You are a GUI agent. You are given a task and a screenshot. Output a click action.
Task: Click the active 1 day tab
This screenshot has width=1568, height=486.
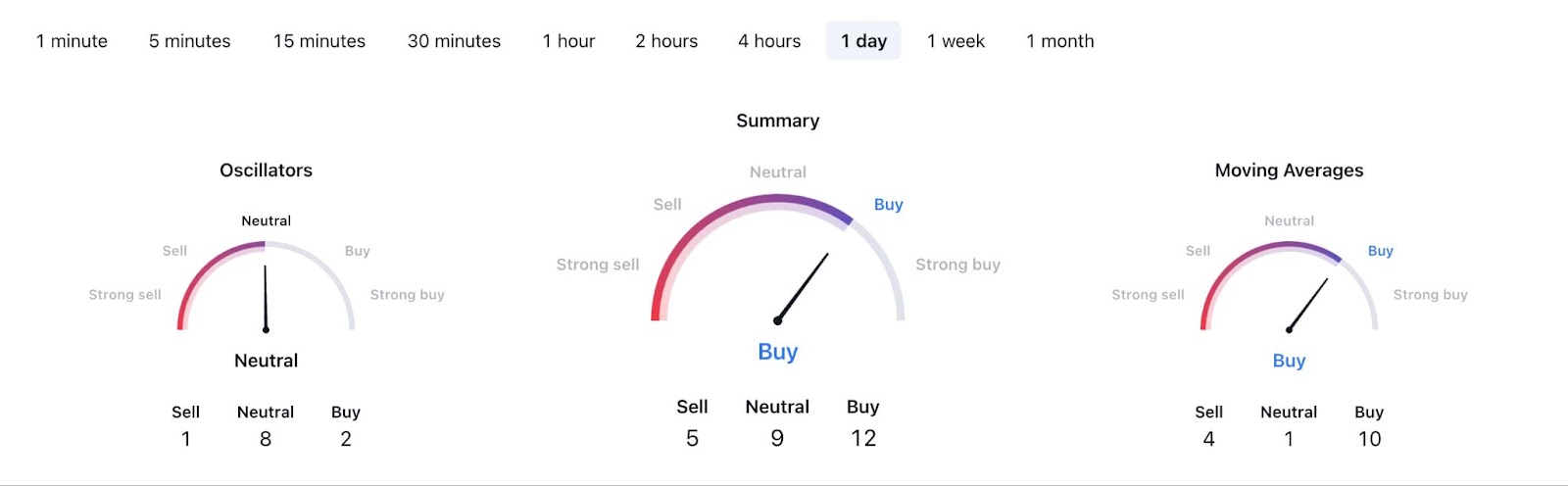tap(863, 41)
